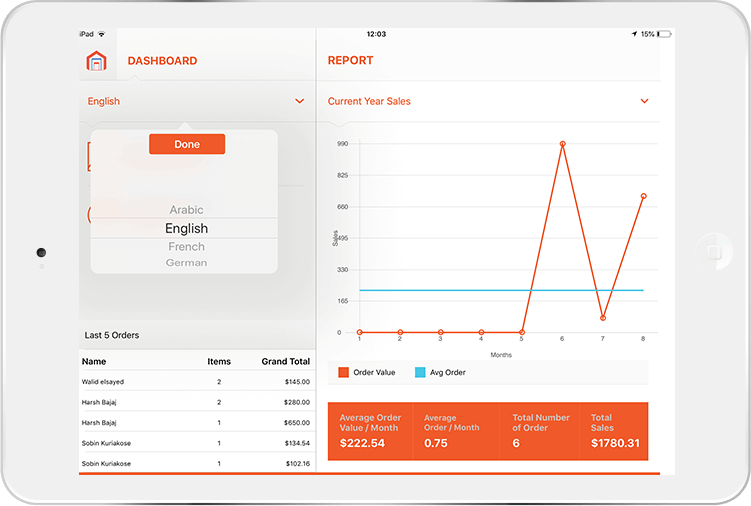Click the Total Number of Order tile

coord(539,431)
